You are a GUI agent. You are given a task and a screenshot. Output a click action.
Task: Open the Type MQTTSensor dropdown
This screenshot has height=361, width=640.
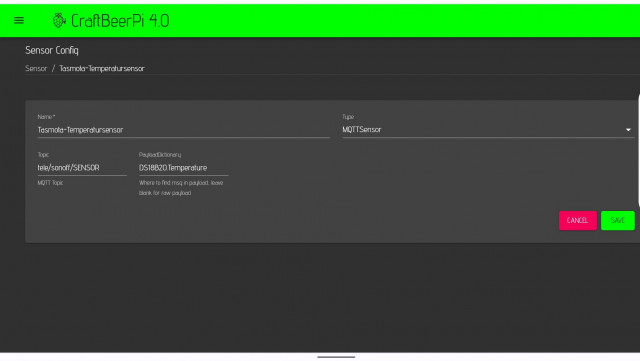click(488, 129)
